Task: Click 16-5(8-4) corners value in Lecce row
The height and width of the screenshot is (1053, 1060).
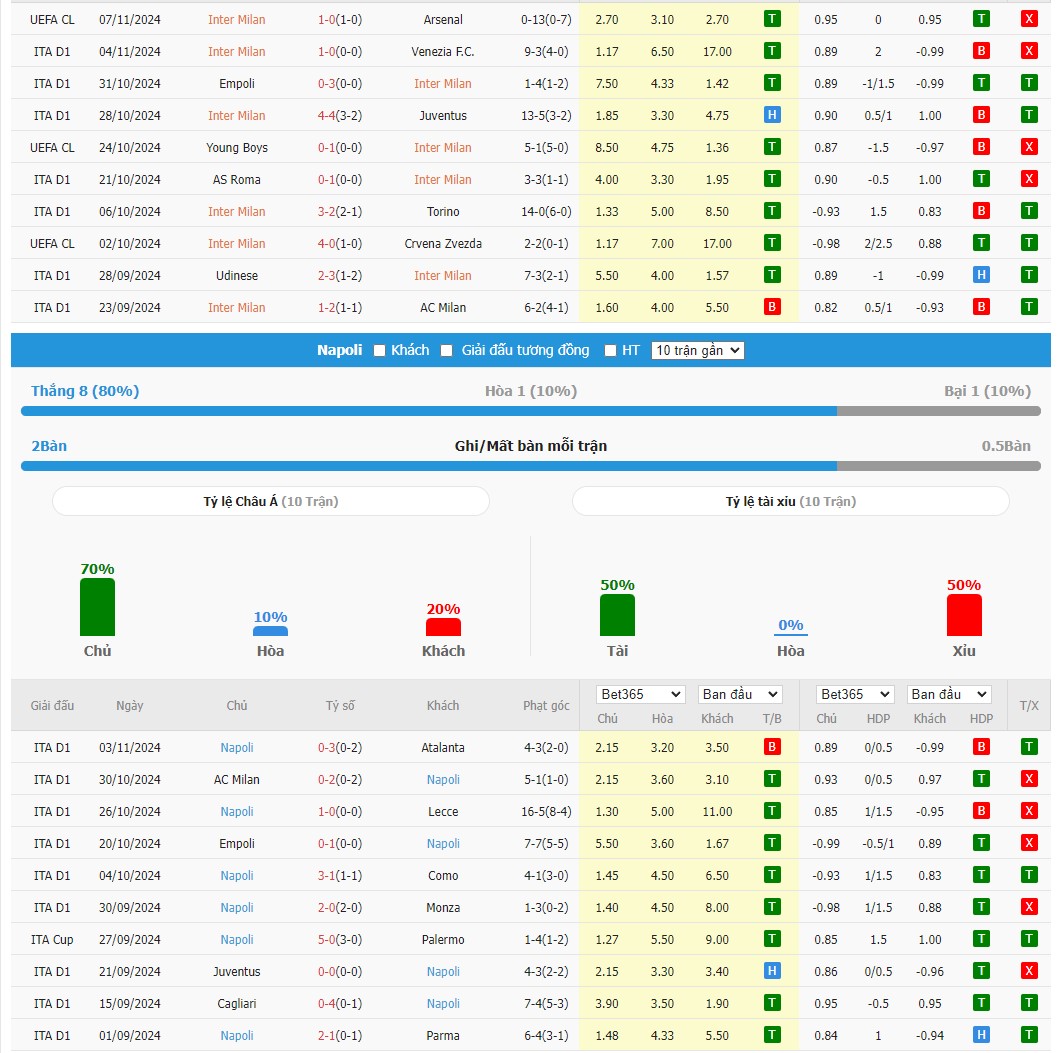Action: pos(546,812)
